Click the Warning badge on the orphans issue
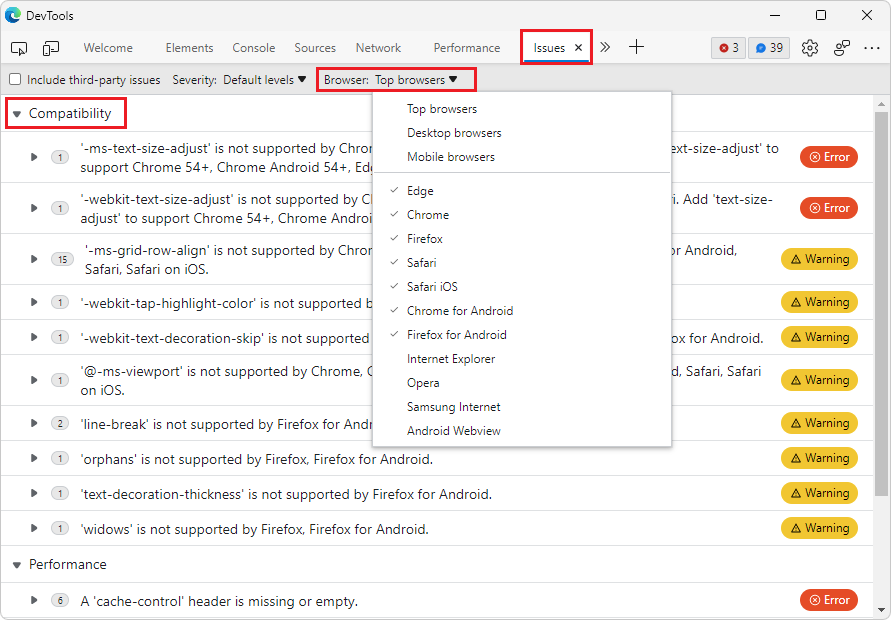The image size is (891, 620). point(819,457)
